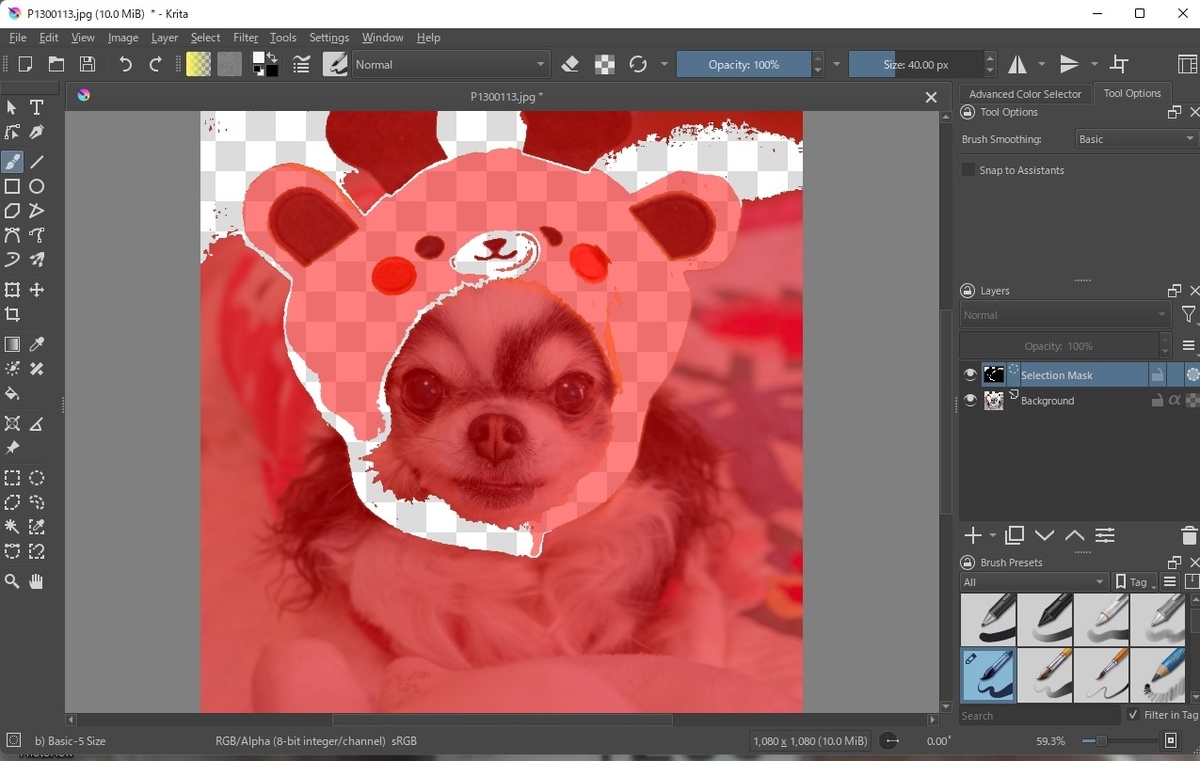The height and width of the screenshot is (761, 1200).
Task: Delete layer with trash icon
Action: pos(1188,536)
